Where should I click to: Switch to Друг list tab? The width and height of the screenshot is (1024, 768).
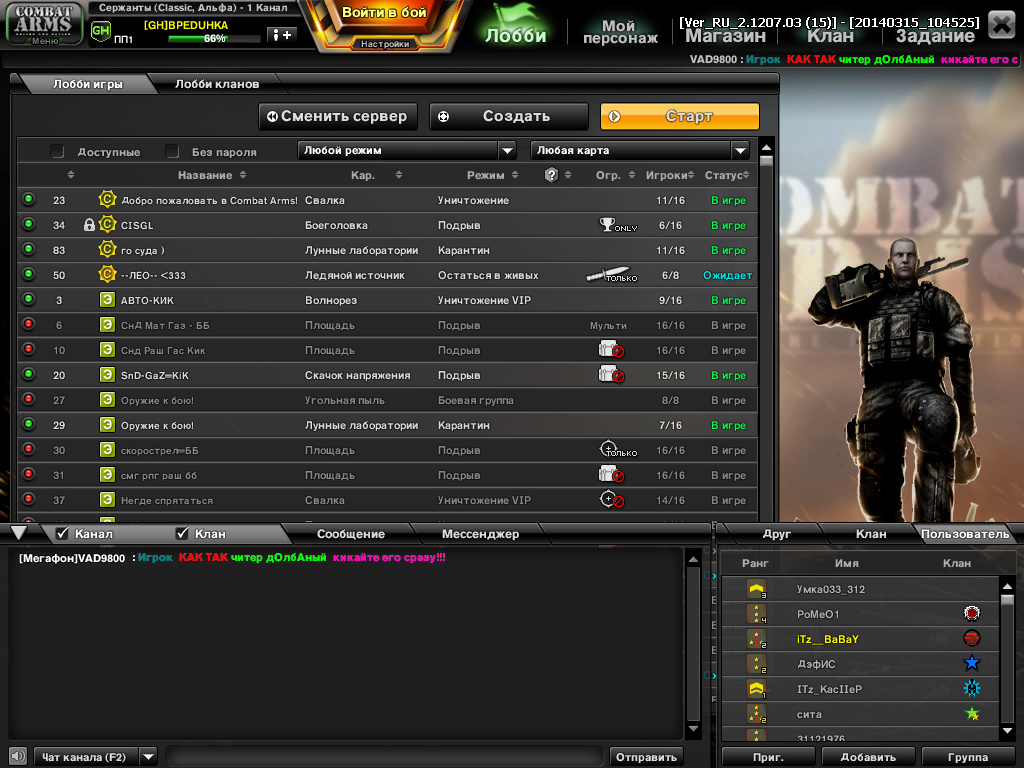[776, 534]
